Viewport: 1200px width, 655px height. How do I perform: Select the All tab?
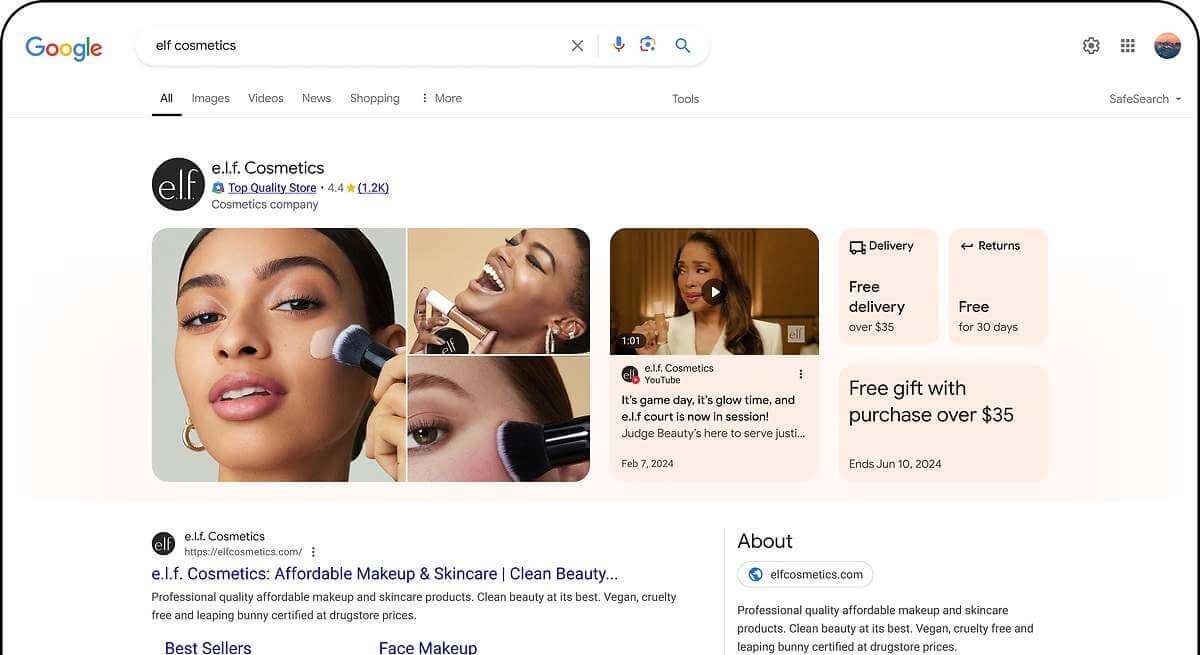tap(166, 98)
